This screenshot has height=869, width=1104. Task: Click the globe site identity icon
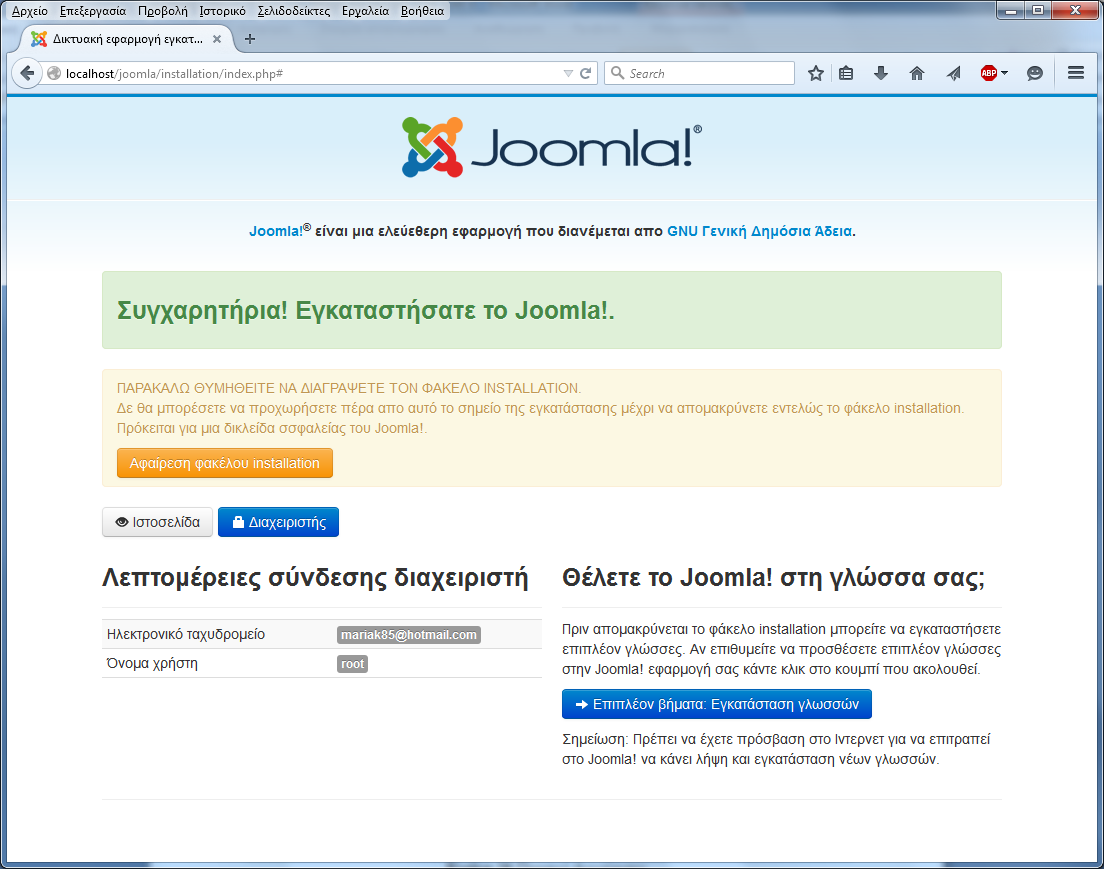coord(54,73)
